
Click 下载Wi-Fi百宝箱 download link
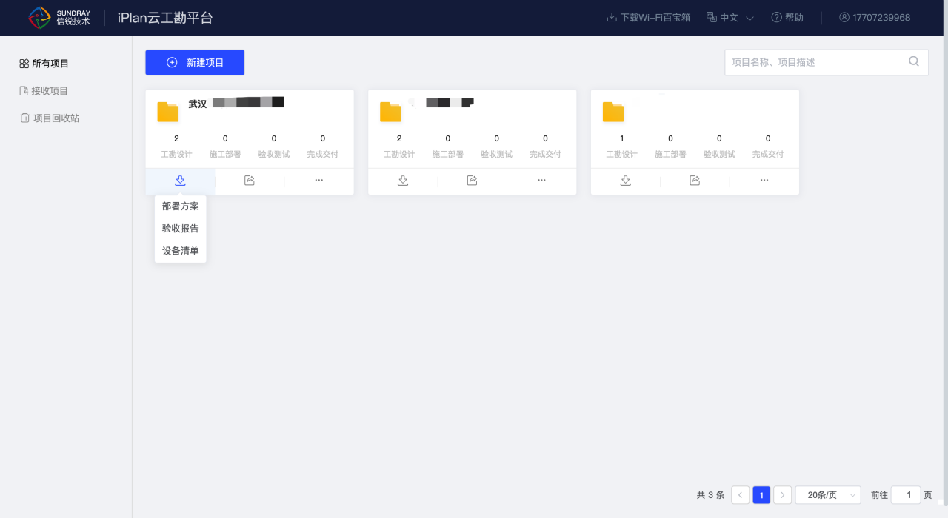point(648,18)
